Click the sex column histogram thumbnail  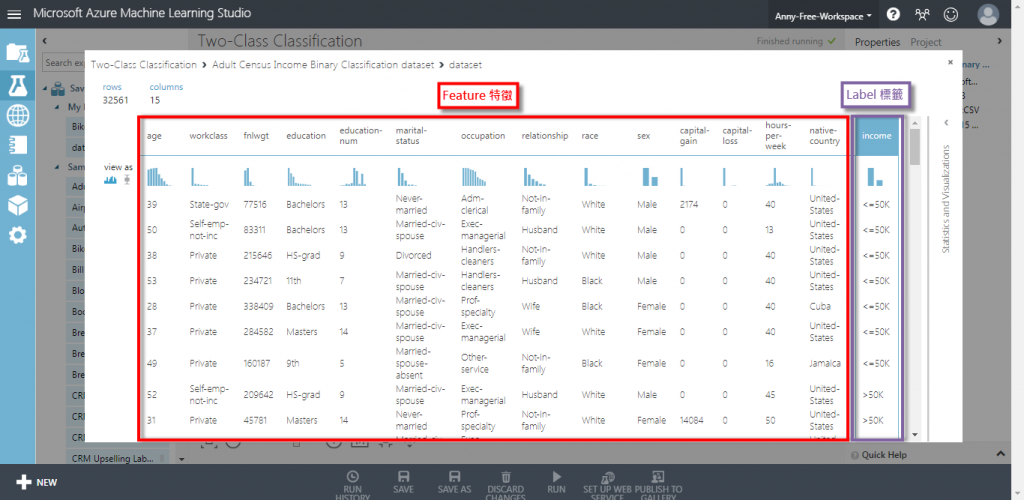point(650,176)
